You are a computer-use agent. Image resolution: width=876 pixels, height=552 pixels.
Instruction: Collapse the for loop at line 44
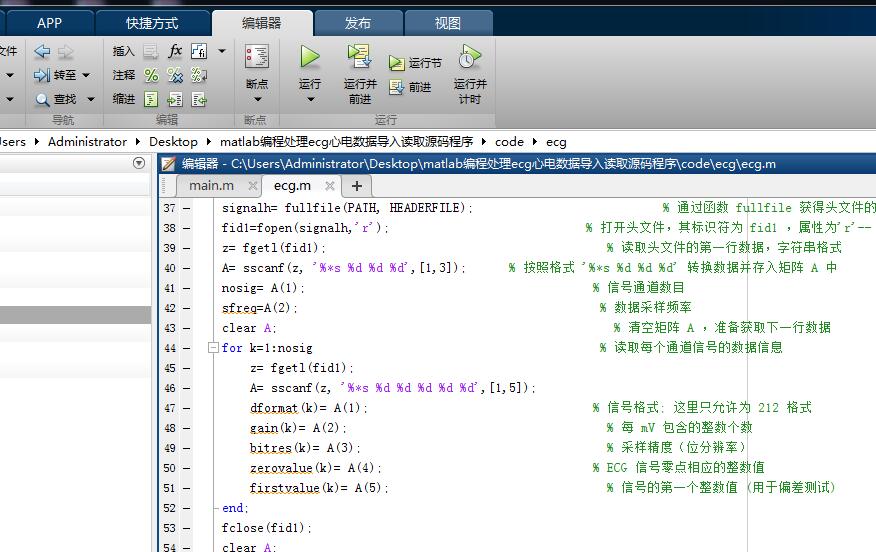pyautogui.click(x=213, y=348)
